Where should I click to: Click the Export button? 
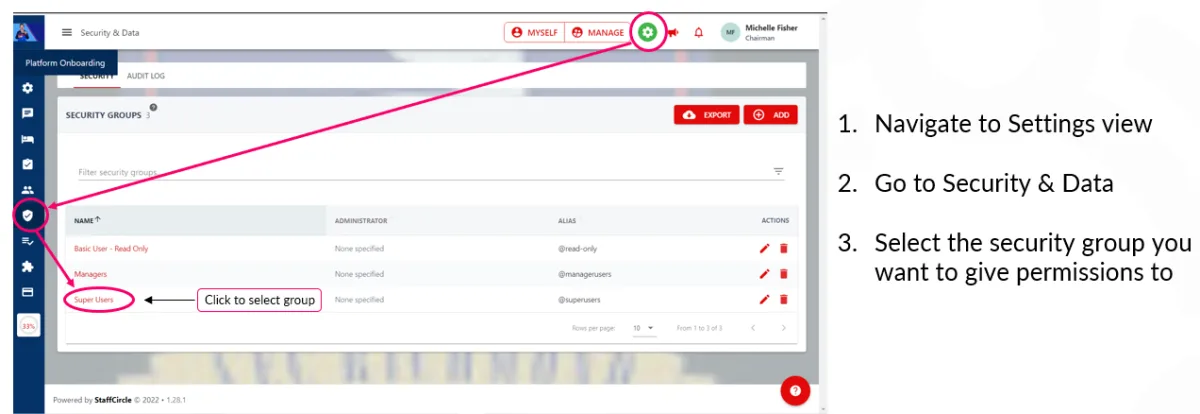pyautogui.click(x=707, y=115)
